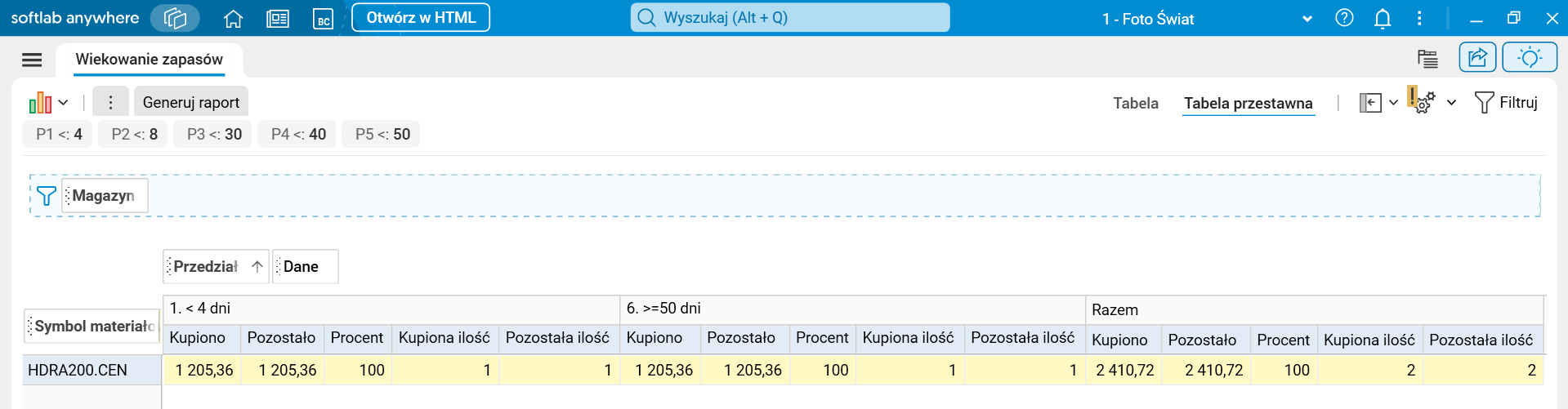Click the softlab anywhere logo
The image size is (1568, 409).
pyautogui.click(x=75, y=18)
